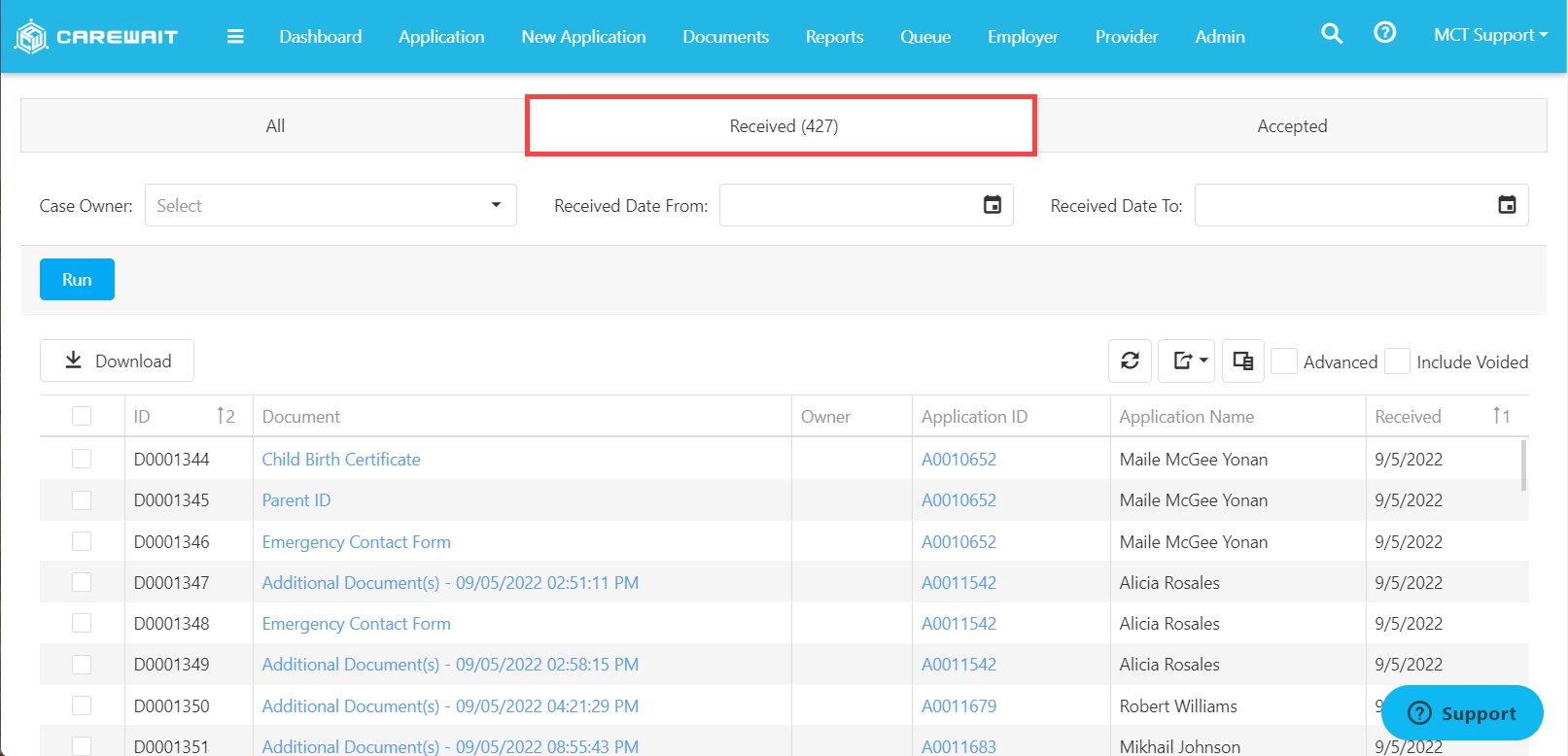Open application A0011542 in row D0001347
Image resolution: width=1568 pixels, height=756 pixels.
click(x=958, y=582)
